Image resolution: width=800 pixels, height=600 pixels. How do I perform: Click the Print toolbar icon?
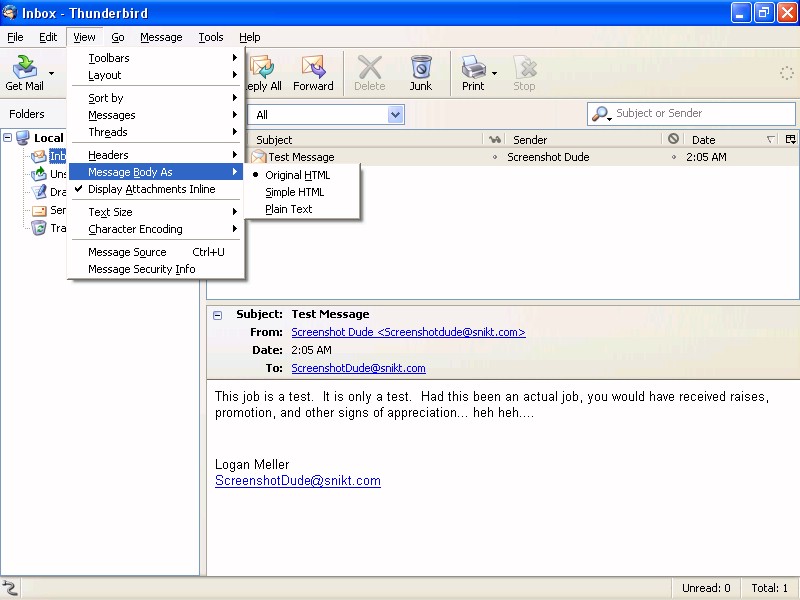click(x=473, y=66)
